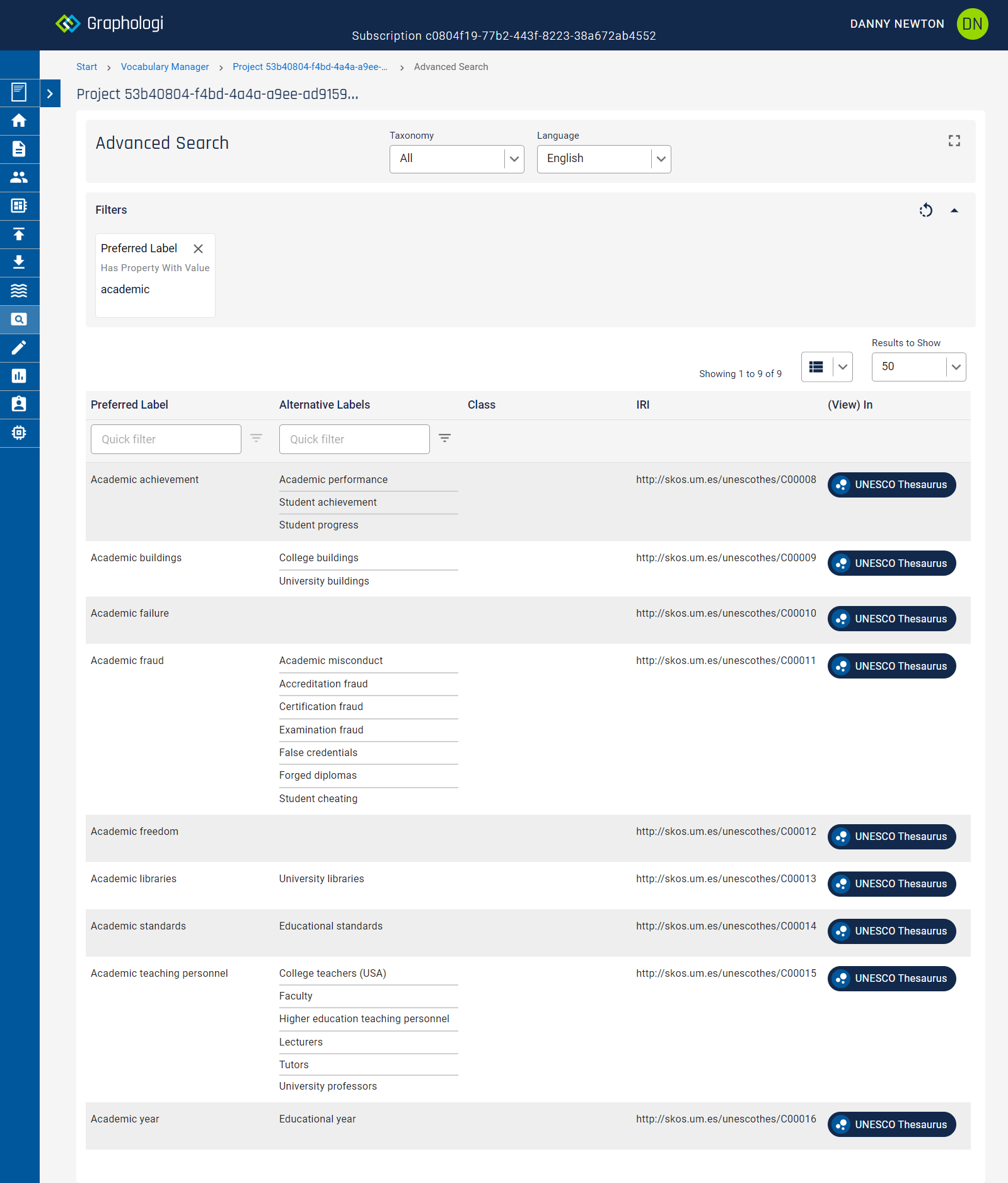The width and height of the screenshot is (1008, 1183).
Task: Toggle fullscreen for Advanced Search panel
Action: click(x=954, y=141)
